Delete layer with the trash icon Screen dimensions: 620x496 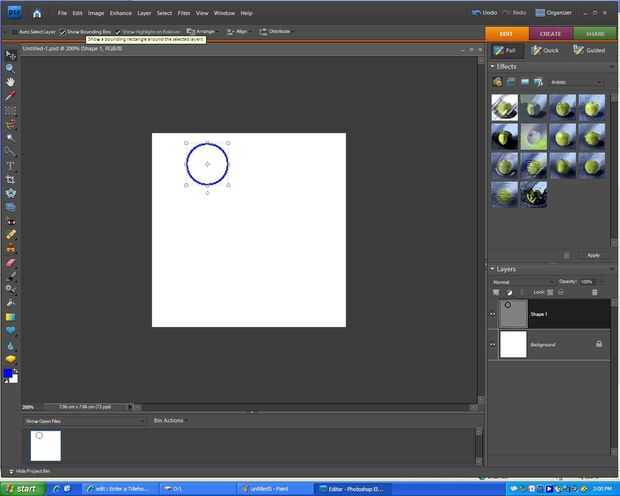coord(594,293)
